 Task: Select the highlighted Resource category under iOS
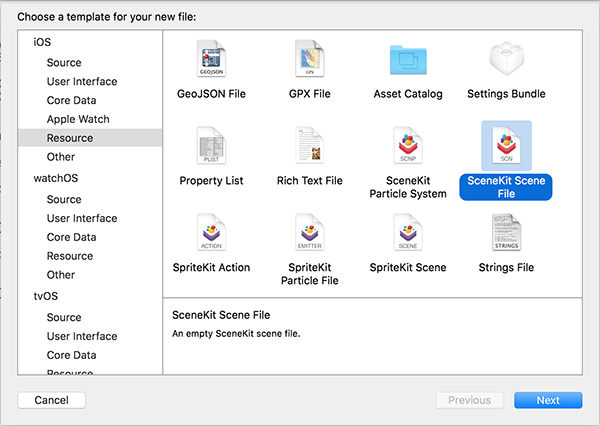tap(90, 138)
